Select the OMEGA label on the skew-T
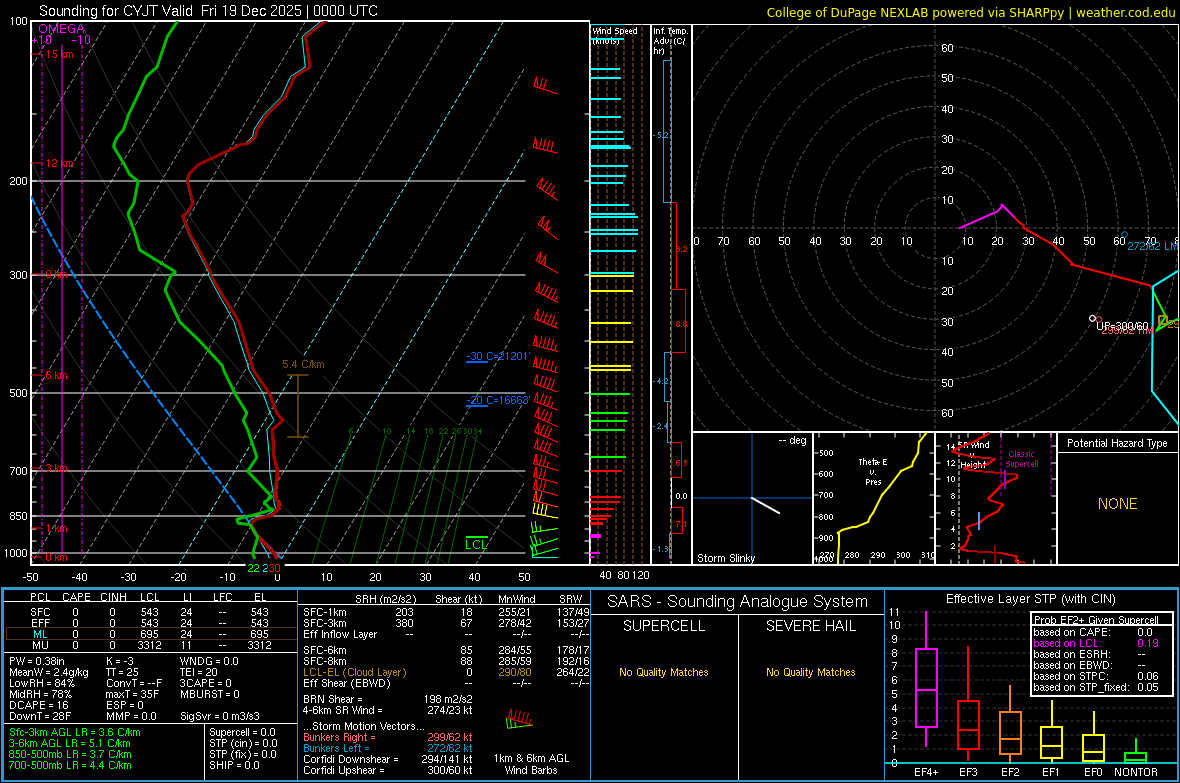 click(62, 29)
